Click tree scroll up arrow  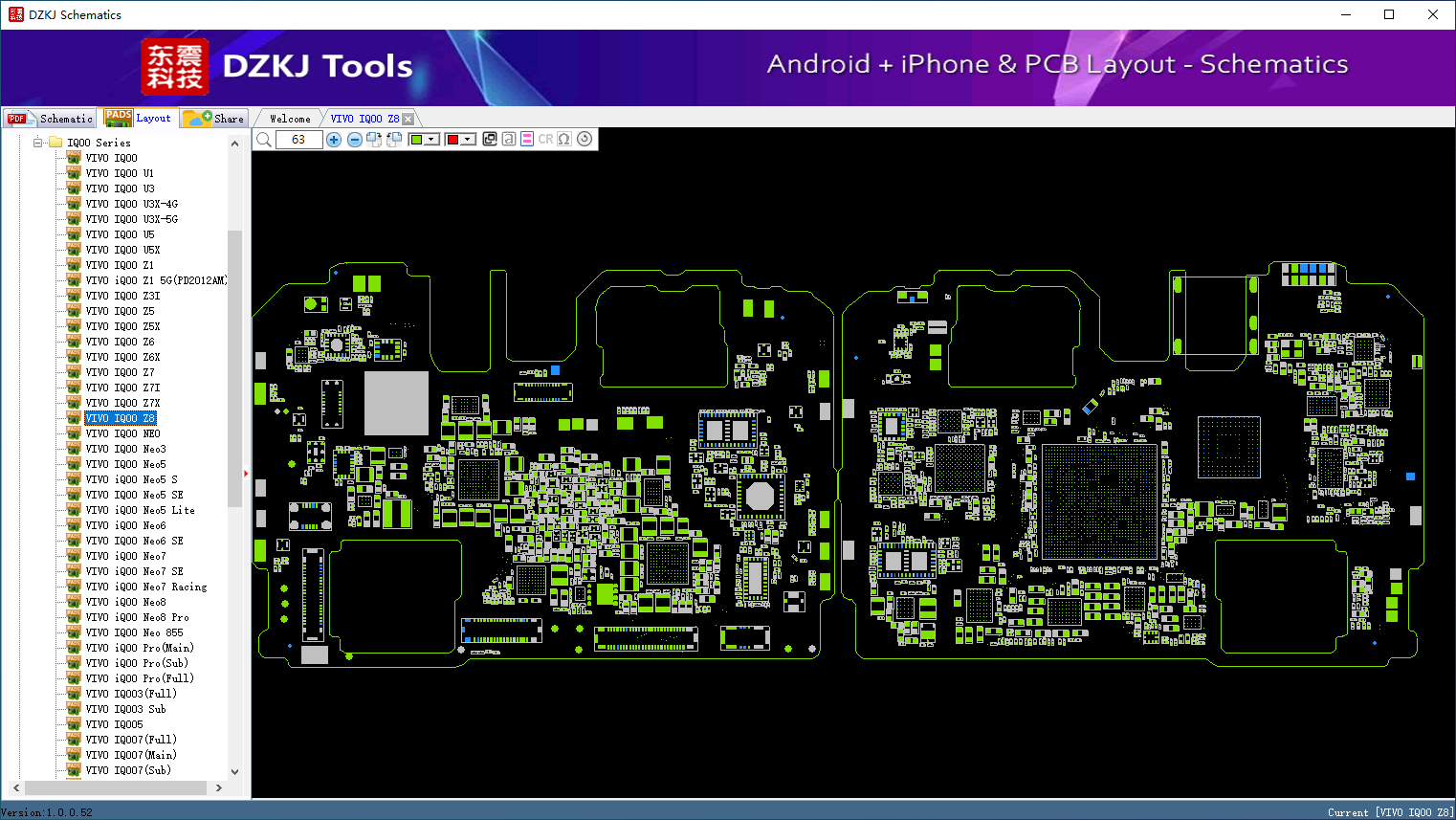tap(235, 144)
